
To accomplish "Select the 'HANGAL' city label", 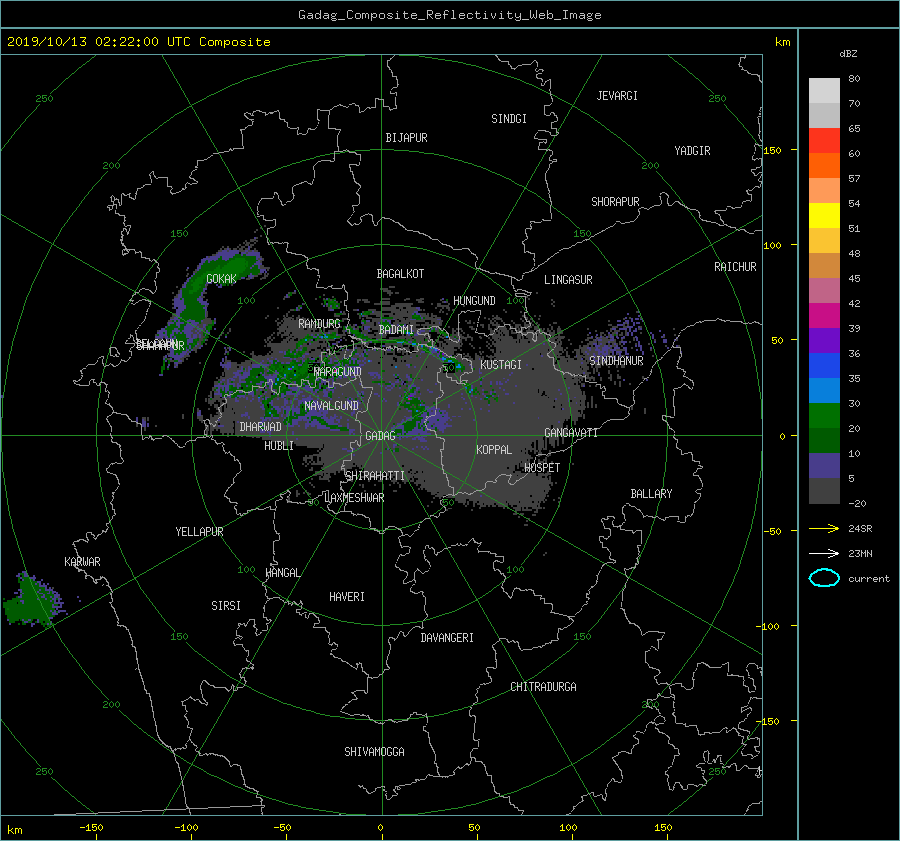I will pyautogui.click(x=282, y=573).
